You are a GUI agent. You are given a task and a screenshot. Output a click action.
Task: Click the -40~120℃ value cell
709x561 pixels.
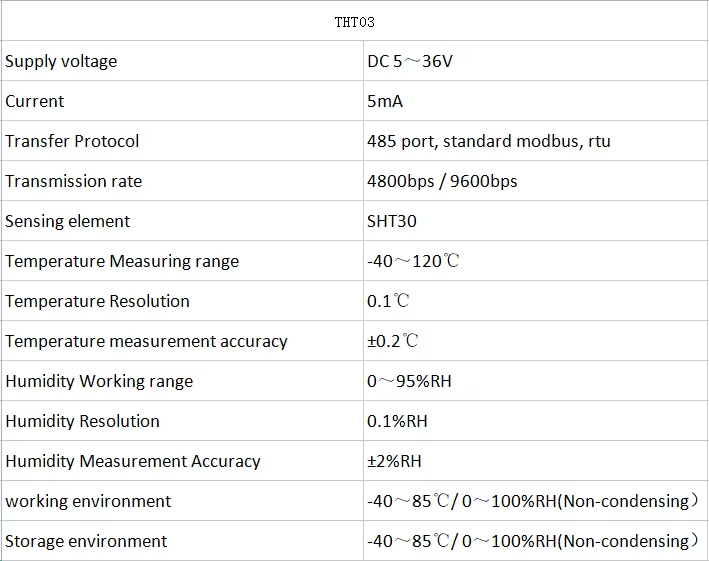pyautogui.click(x=413, y=261)
